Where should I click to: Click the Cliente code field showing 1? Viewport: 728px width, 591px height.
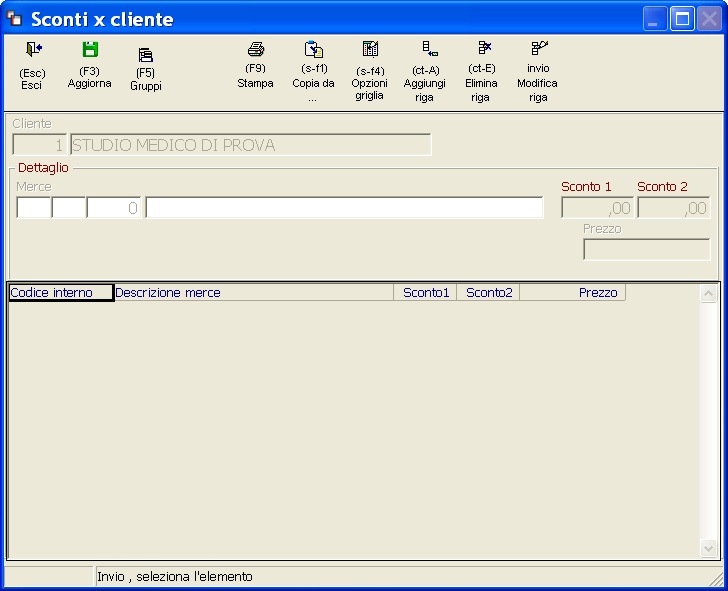(39, 145)
